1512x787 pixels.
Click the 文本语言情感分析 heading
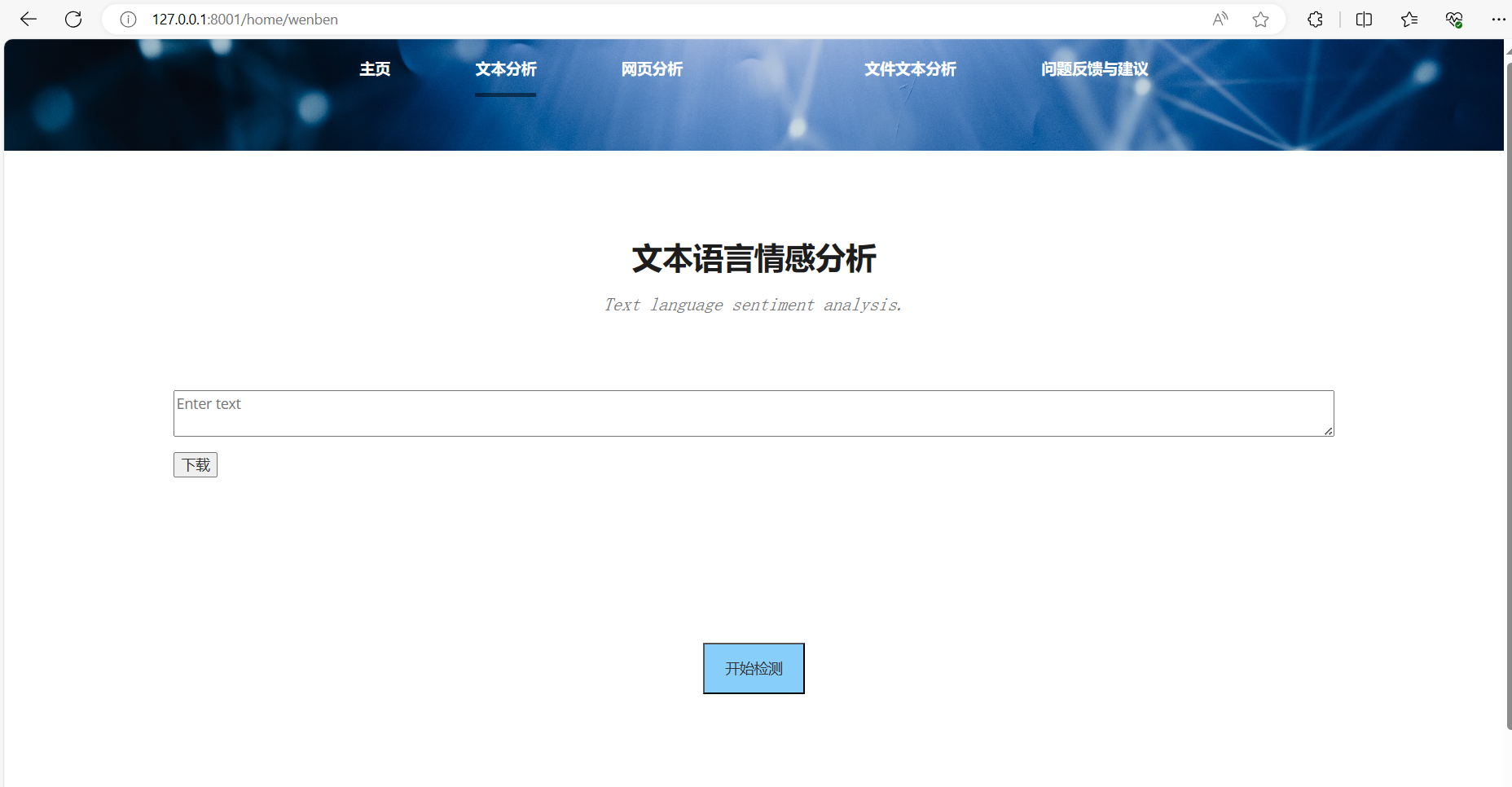[754, 259]
